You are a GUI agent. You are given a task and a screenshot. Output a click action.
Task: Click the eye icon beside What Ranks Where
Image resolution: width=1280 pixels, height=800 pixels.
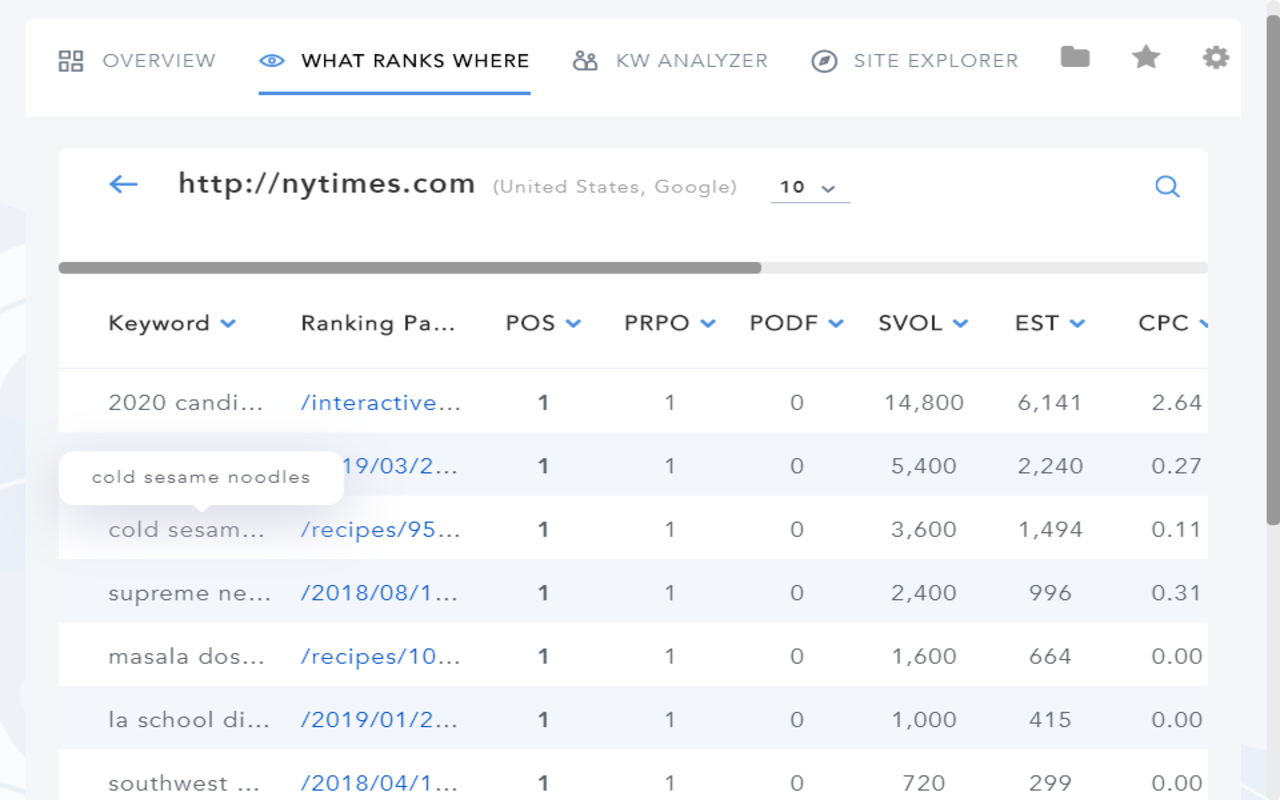pos(270,60)
